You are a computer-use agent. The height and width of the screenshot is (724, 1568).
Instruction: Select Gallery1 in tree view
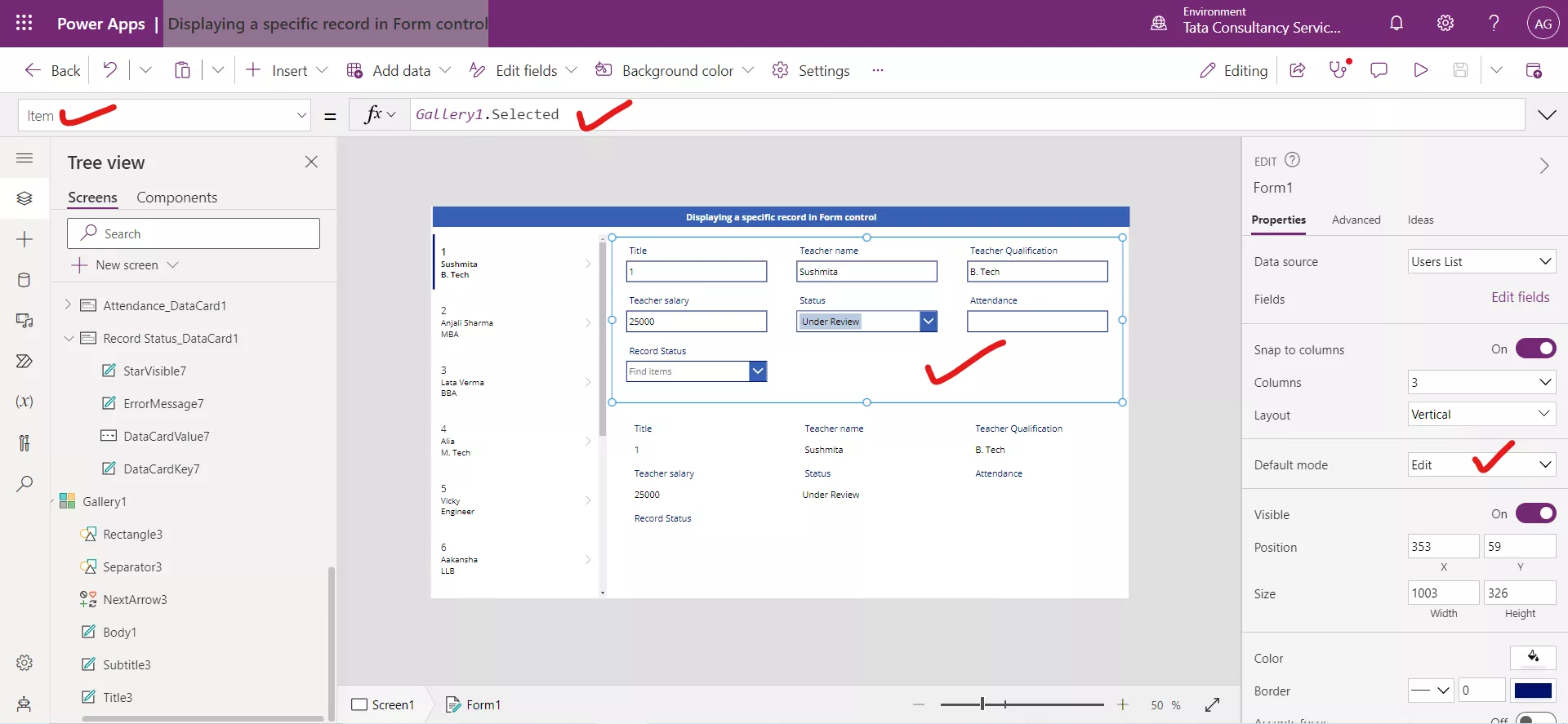tap(104, 501)
